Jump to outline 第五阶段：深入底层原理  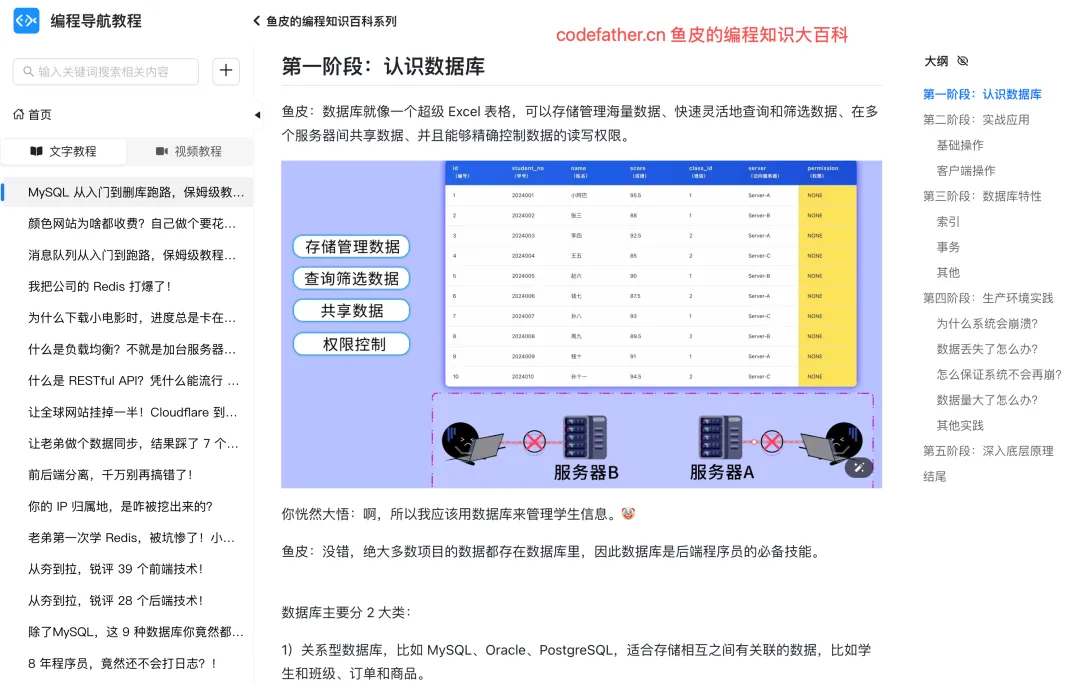988,451
